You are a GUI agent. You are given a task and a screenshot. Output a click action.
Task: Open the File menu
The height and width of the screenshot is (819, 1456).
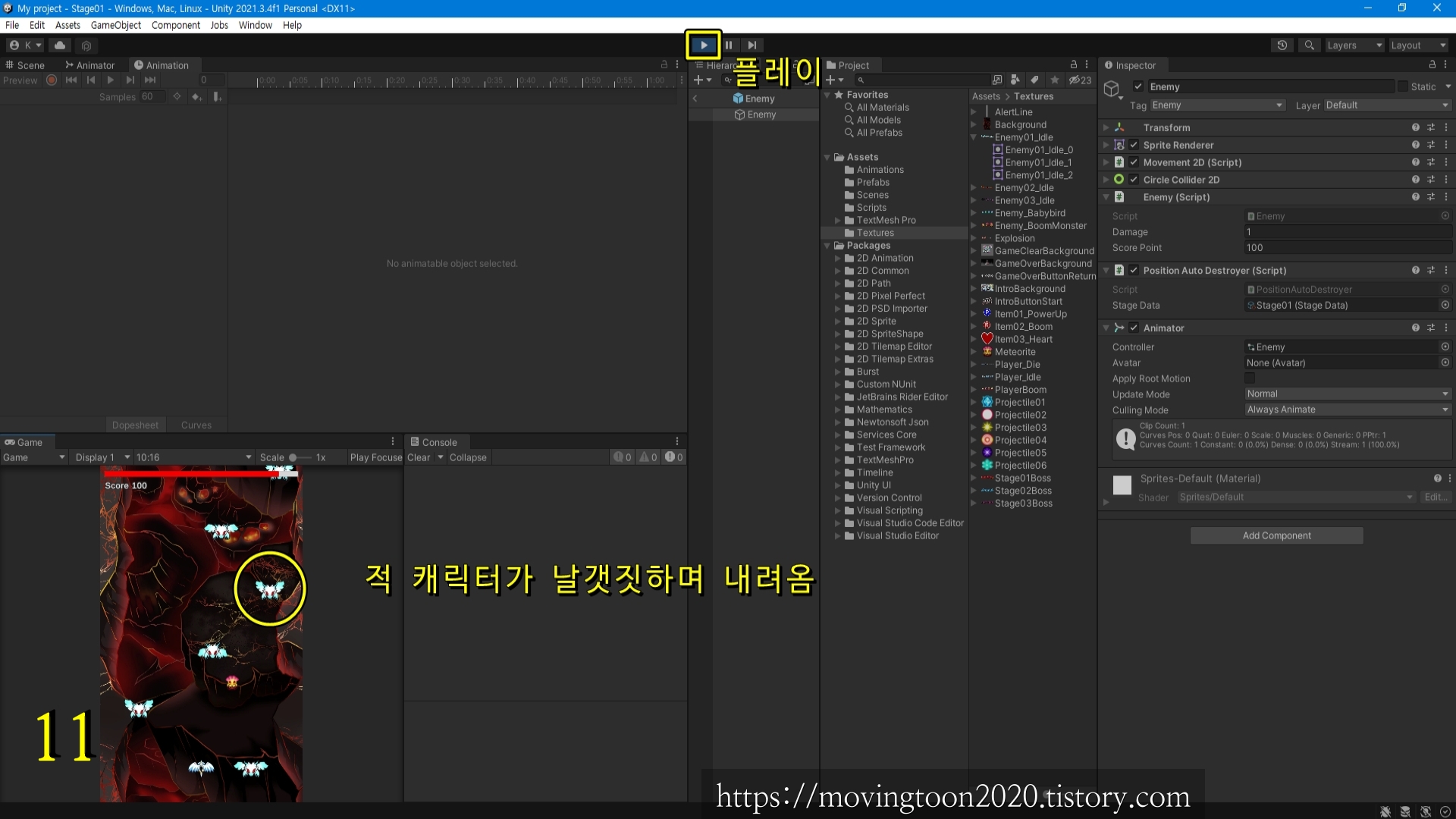click(x=12, y=25)
